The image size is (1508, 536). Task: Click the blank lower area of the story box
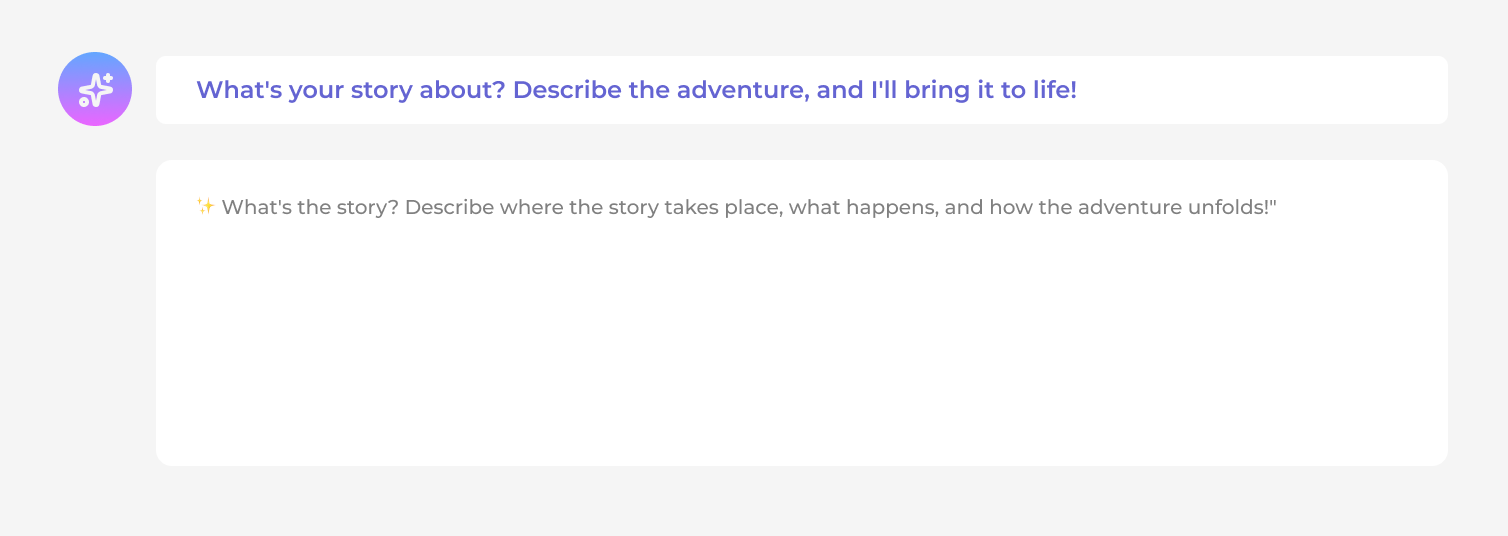[800, 400]
